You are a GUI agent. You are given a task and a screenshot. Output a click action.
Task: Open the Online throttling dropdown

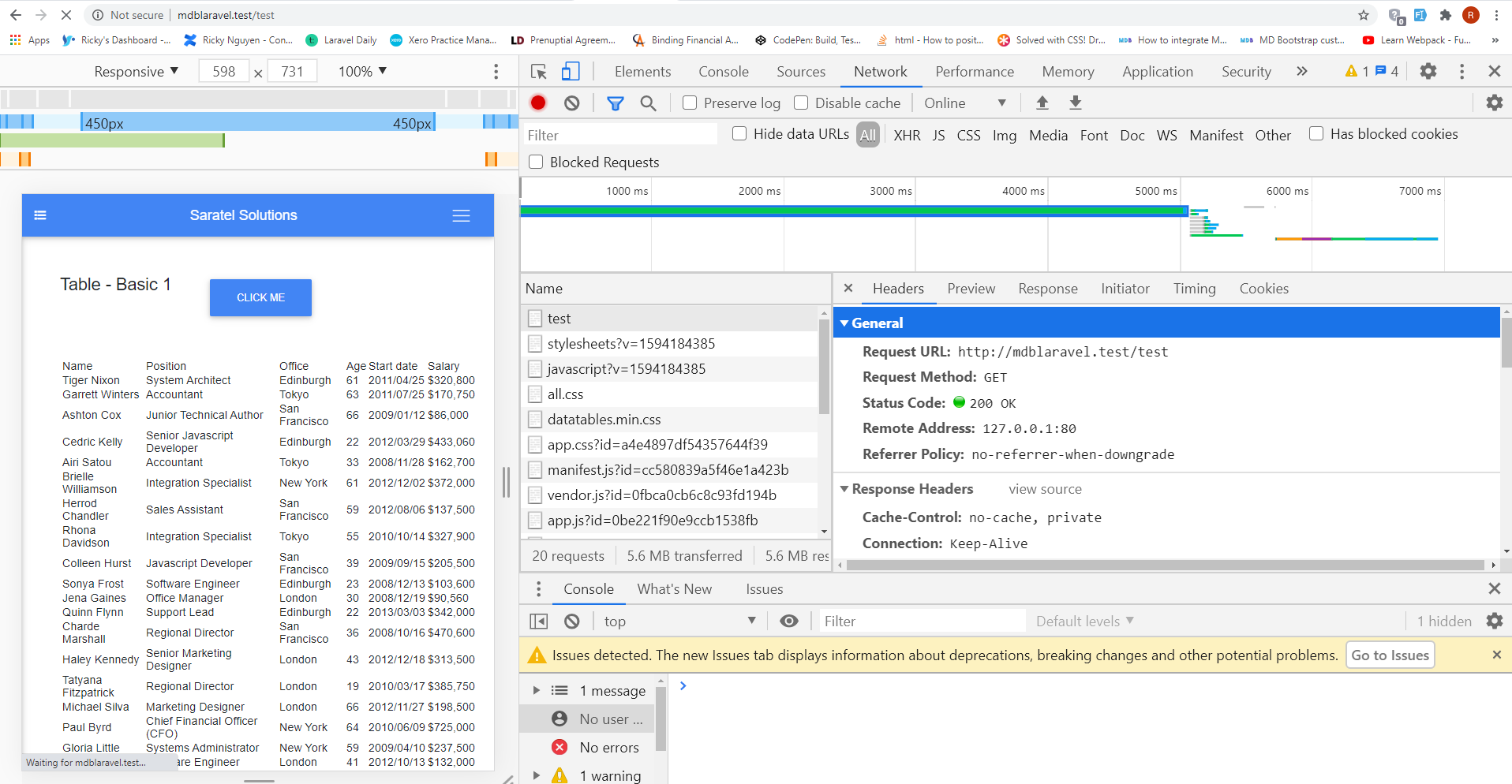(964, 103)
